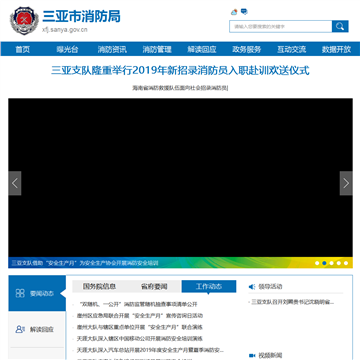Open slide caption about 安全生产月 training
Viewport: 360px width, 360px height.
(85, 263)
